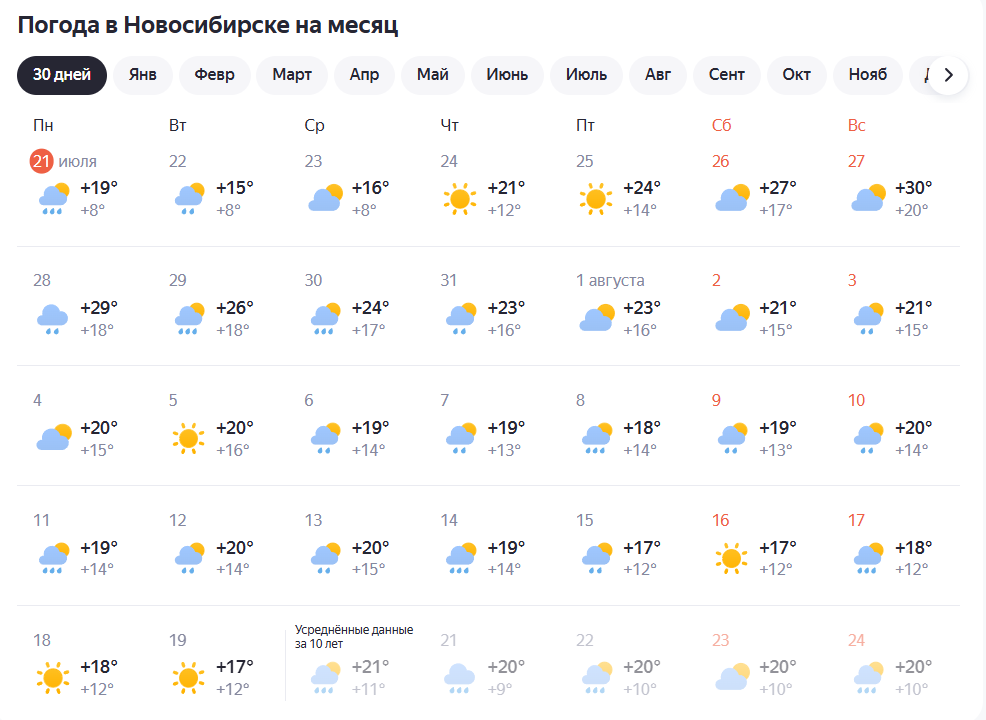986x720 pixels.
Task: Click the sun icon for August 5
Action: click(x=188, y=438)
